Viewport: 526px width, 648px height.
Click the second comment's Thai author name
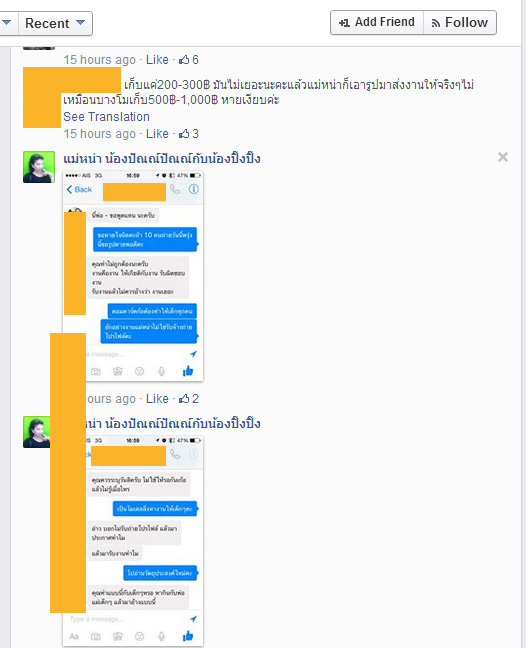(173, 424)
